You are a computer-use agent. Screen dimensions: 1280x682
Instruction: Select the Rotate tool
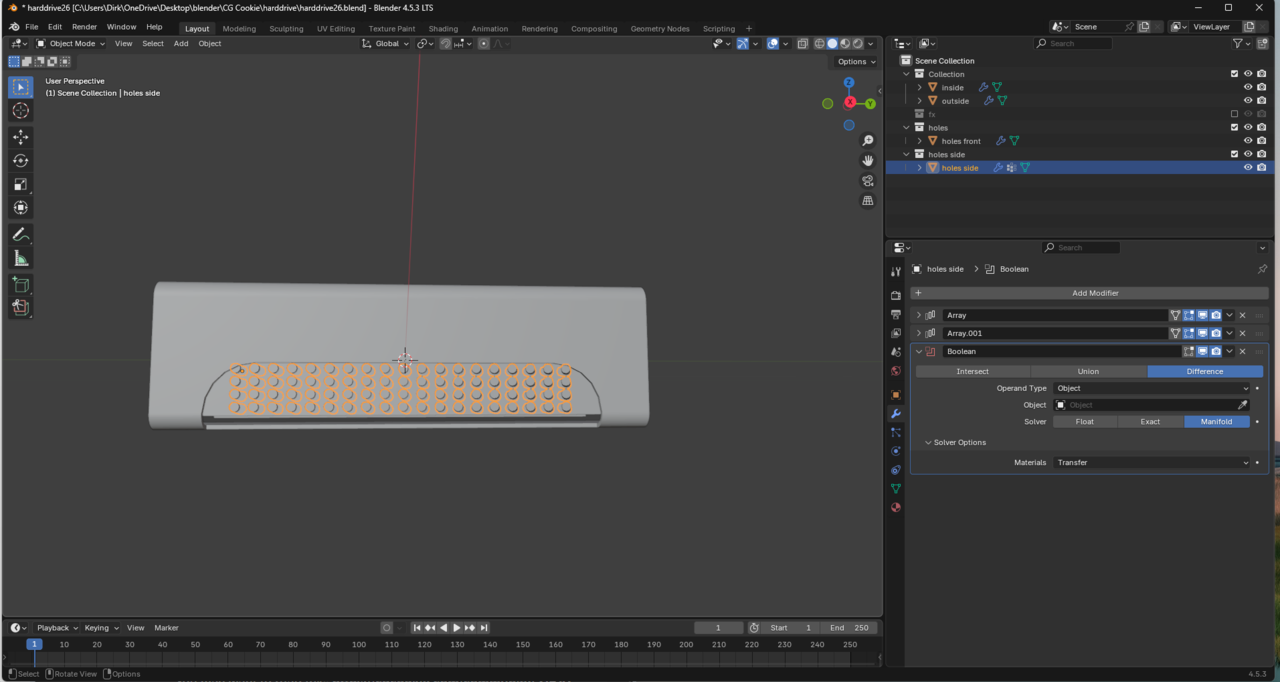point(20,160)
